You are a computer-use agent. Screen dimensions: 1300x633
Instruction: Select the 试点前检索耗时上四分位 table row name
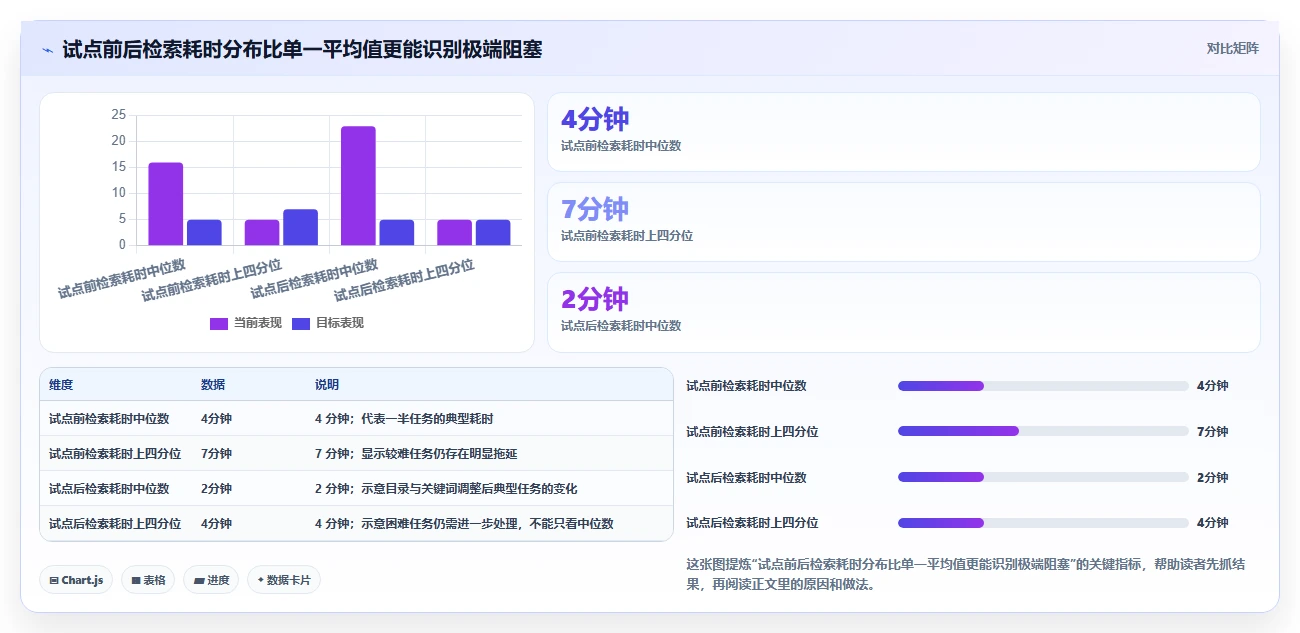115,454
